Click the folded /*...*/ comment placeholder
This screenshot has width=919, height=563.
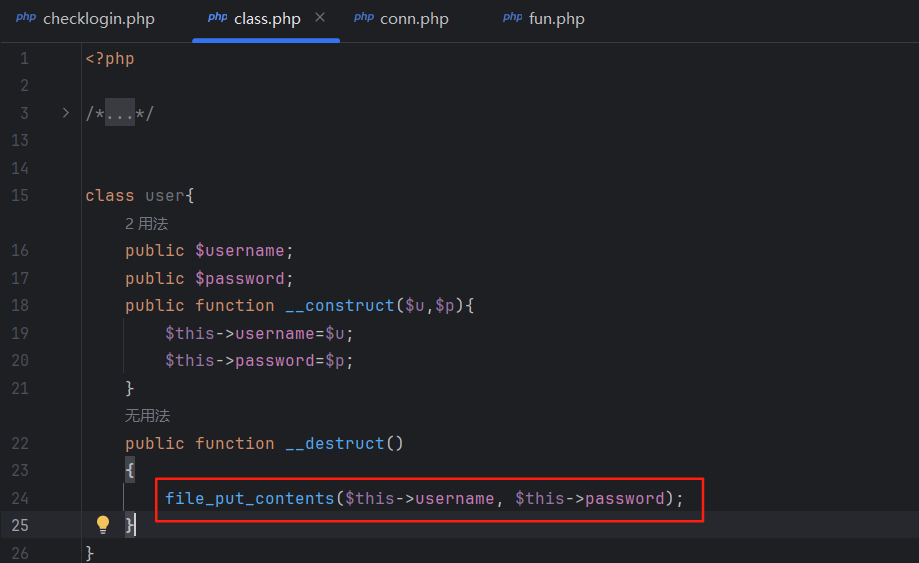tap(120, 113)
